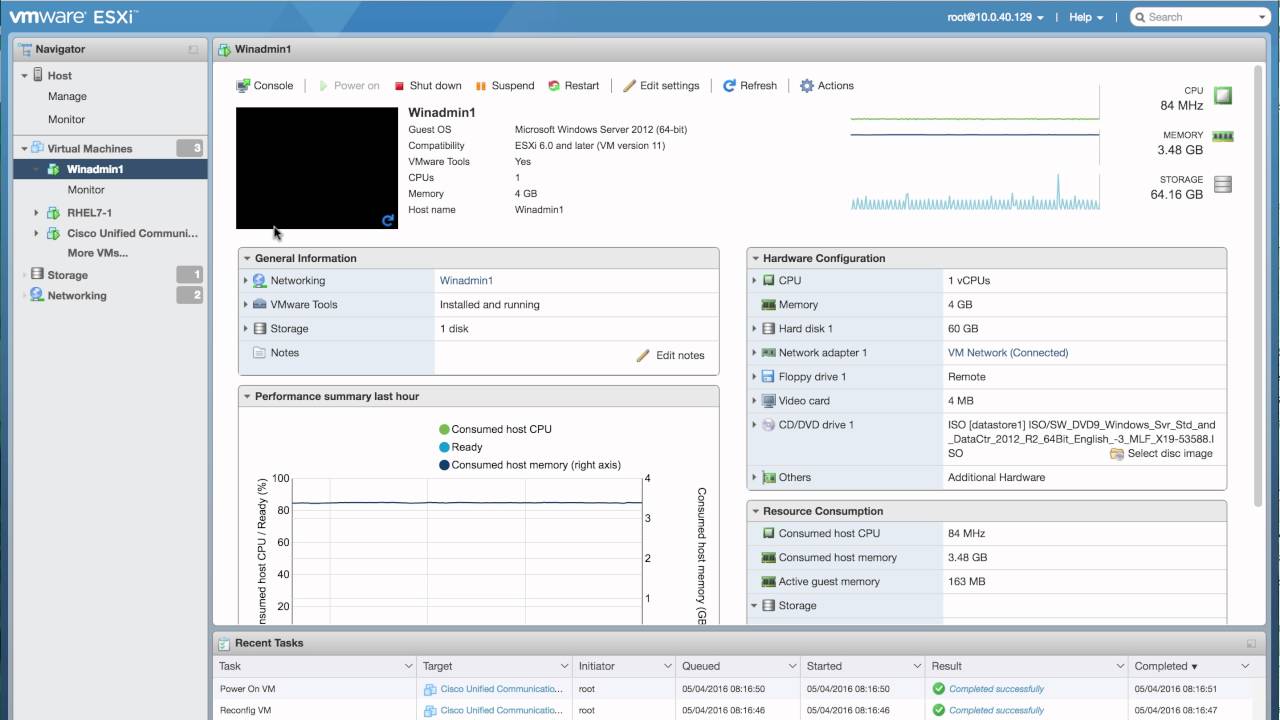
Task: Click the main panel vertical scrollbar
Action: (x=1260, y=285)
